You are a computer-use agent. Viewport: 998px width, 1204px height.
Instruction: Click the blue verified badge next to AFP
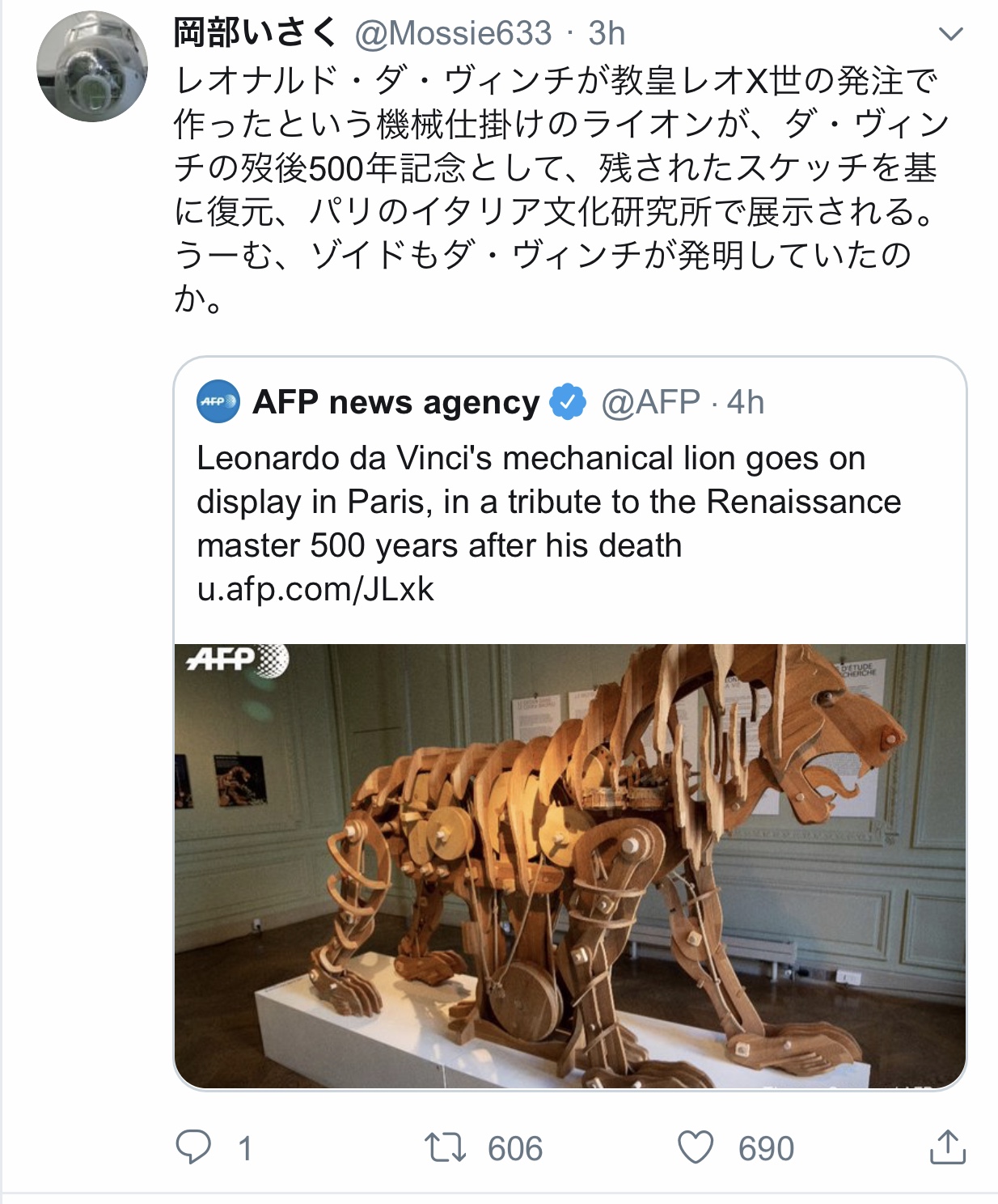pyautogui.click(x=569, y=401)
